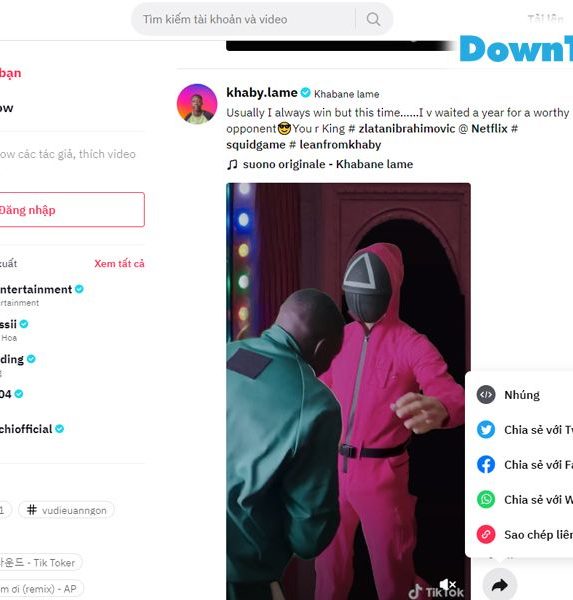Open suggested account ending in chiofficial
This screenshot has height=600, width=573.
point(26,429)
